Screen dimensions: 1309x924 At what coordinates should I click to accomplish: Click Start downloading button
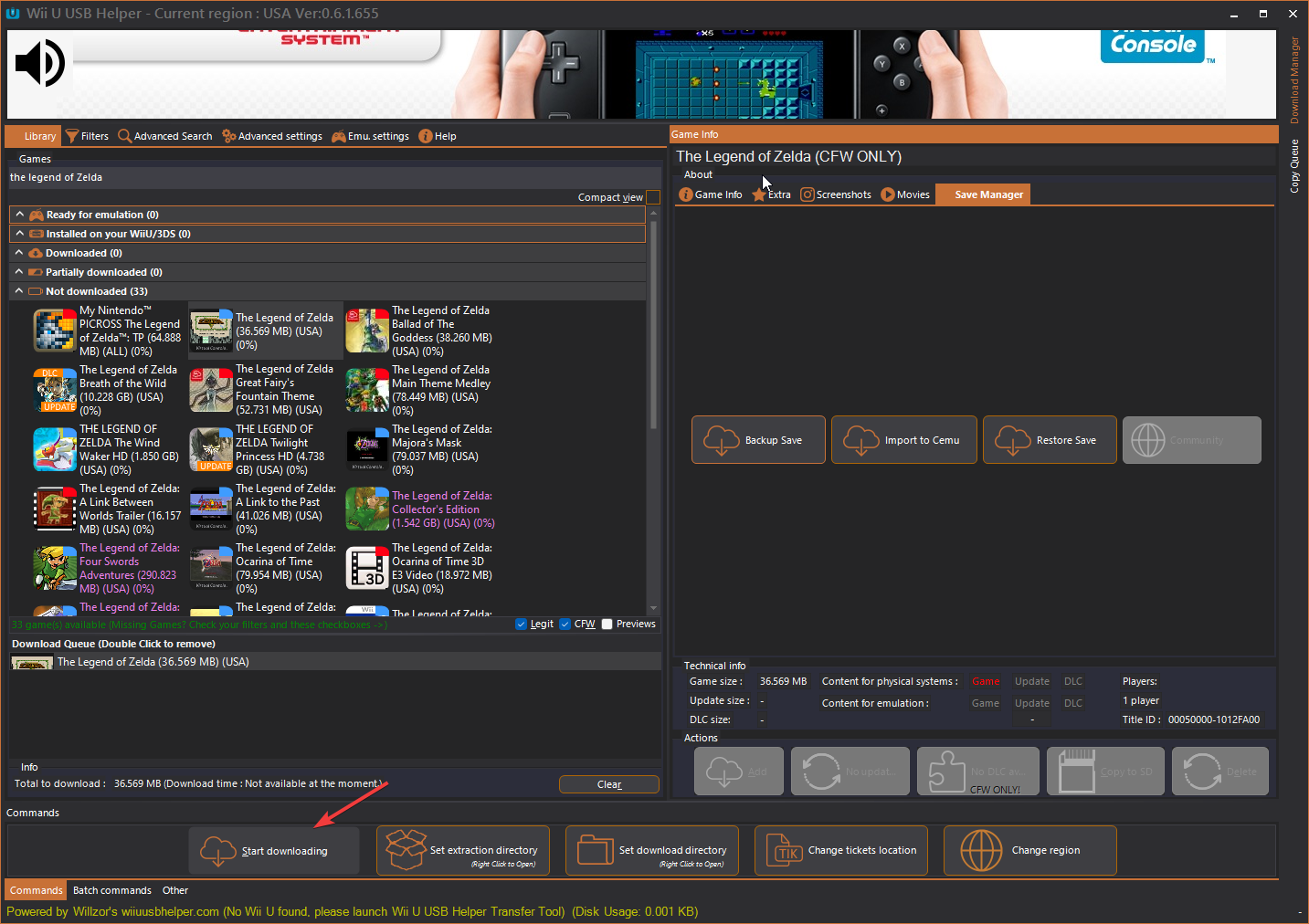(x=274, y=851)
